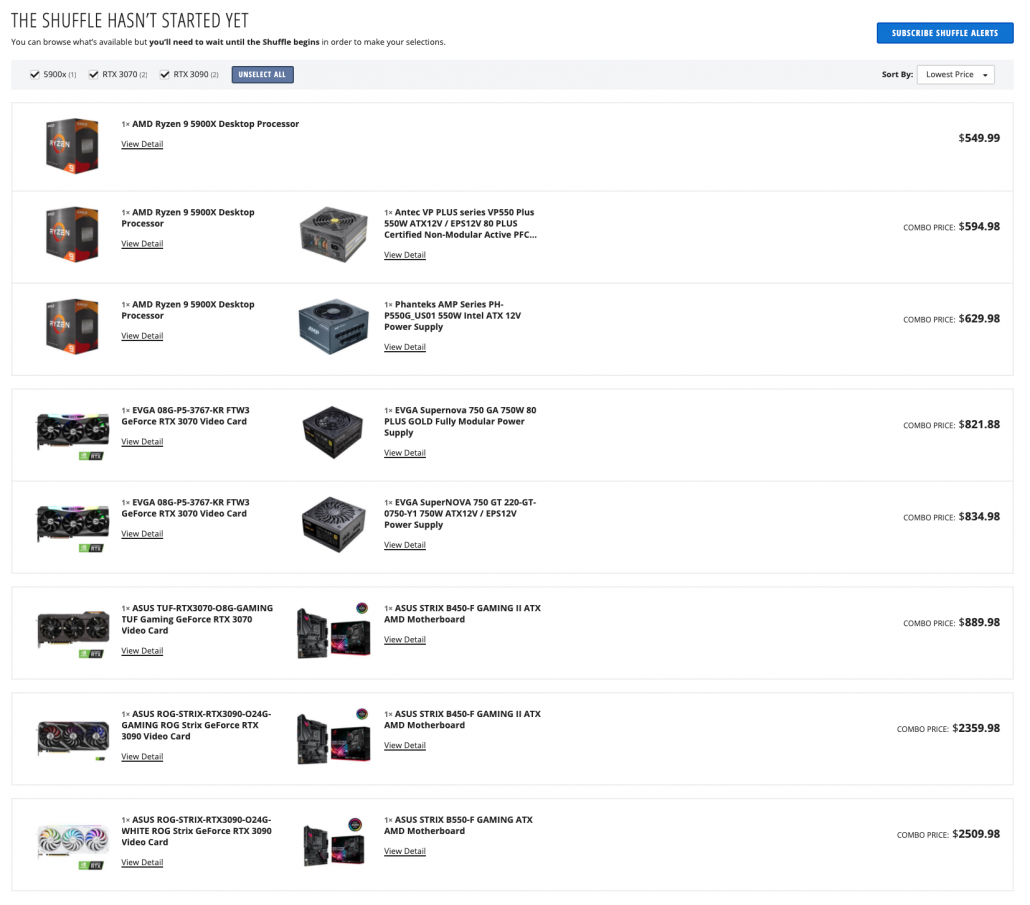Uncheck the RTX 3070 filter

coord(93,75)
